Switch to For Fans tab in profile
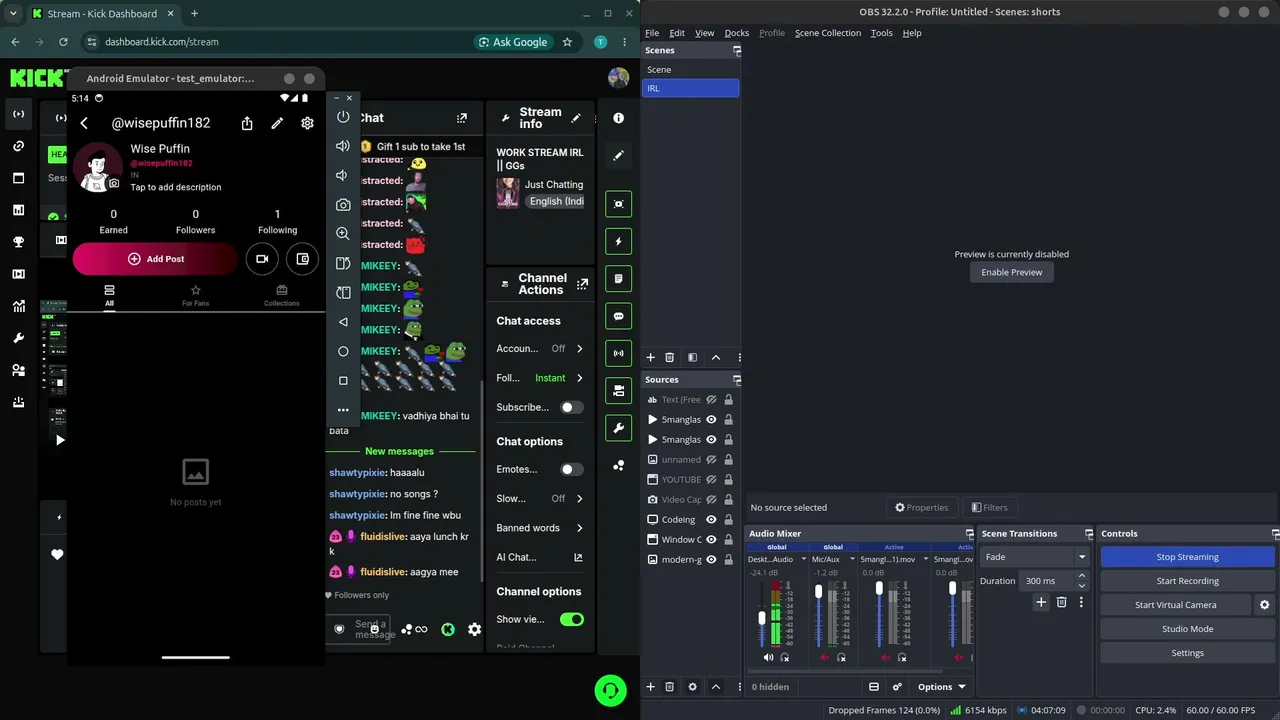This screenshot has width=1280, height=720. coord(195,296)
